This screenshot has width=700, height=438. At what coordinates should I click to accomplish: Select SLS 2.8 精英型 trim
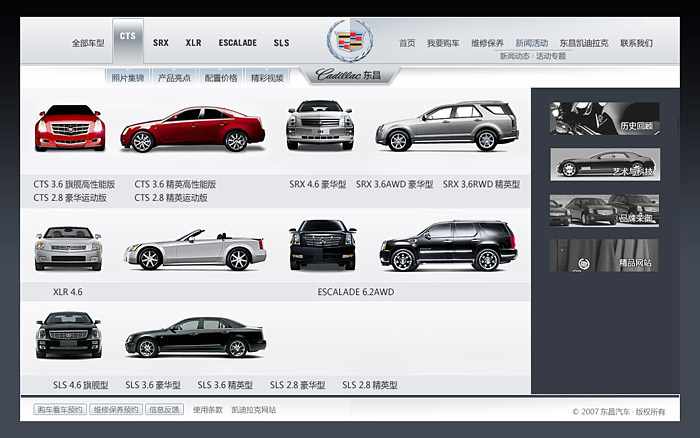coord(370,385)
